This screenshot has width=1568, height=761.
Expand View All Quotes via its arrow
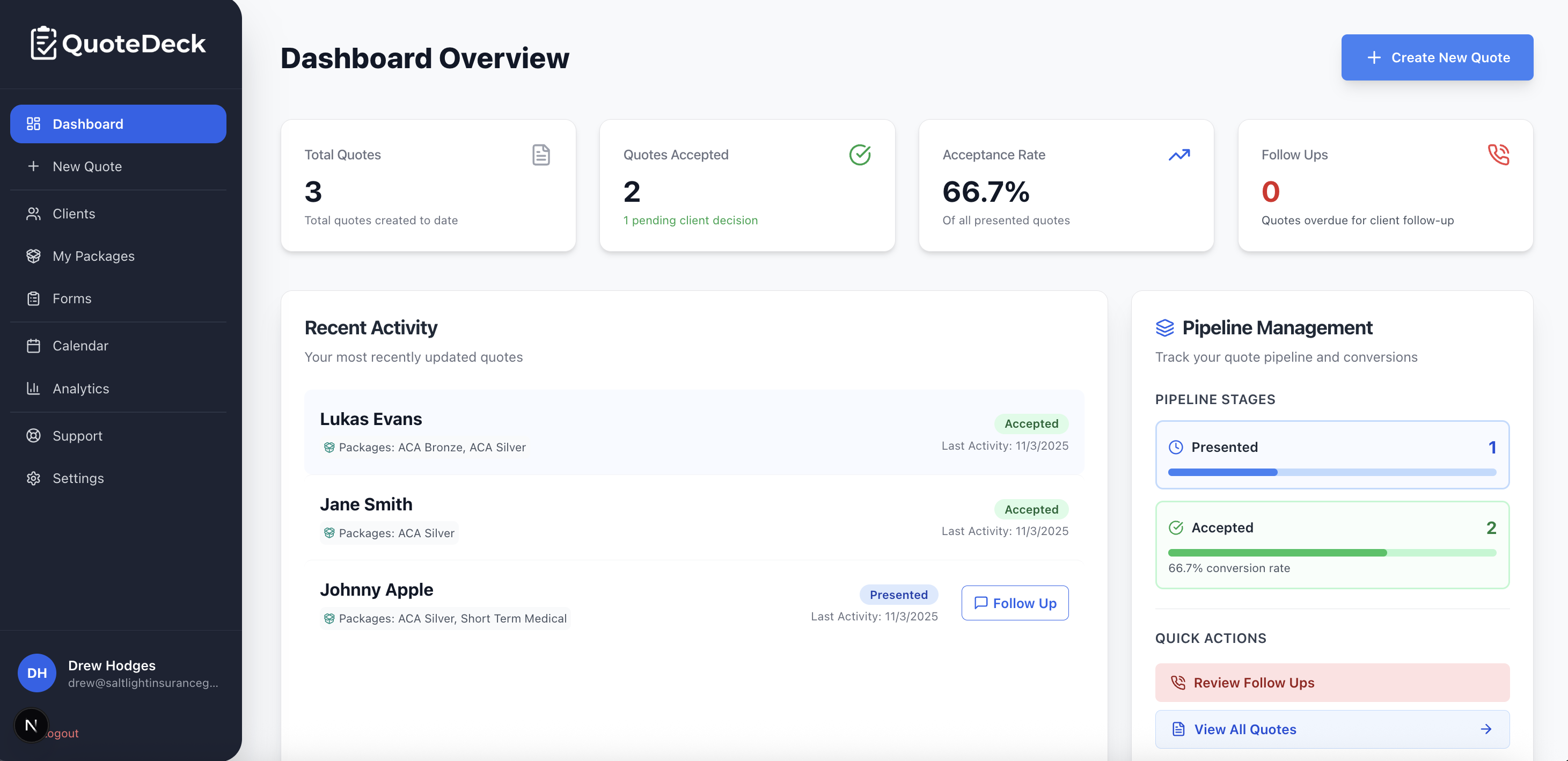tap(1486, 729)
